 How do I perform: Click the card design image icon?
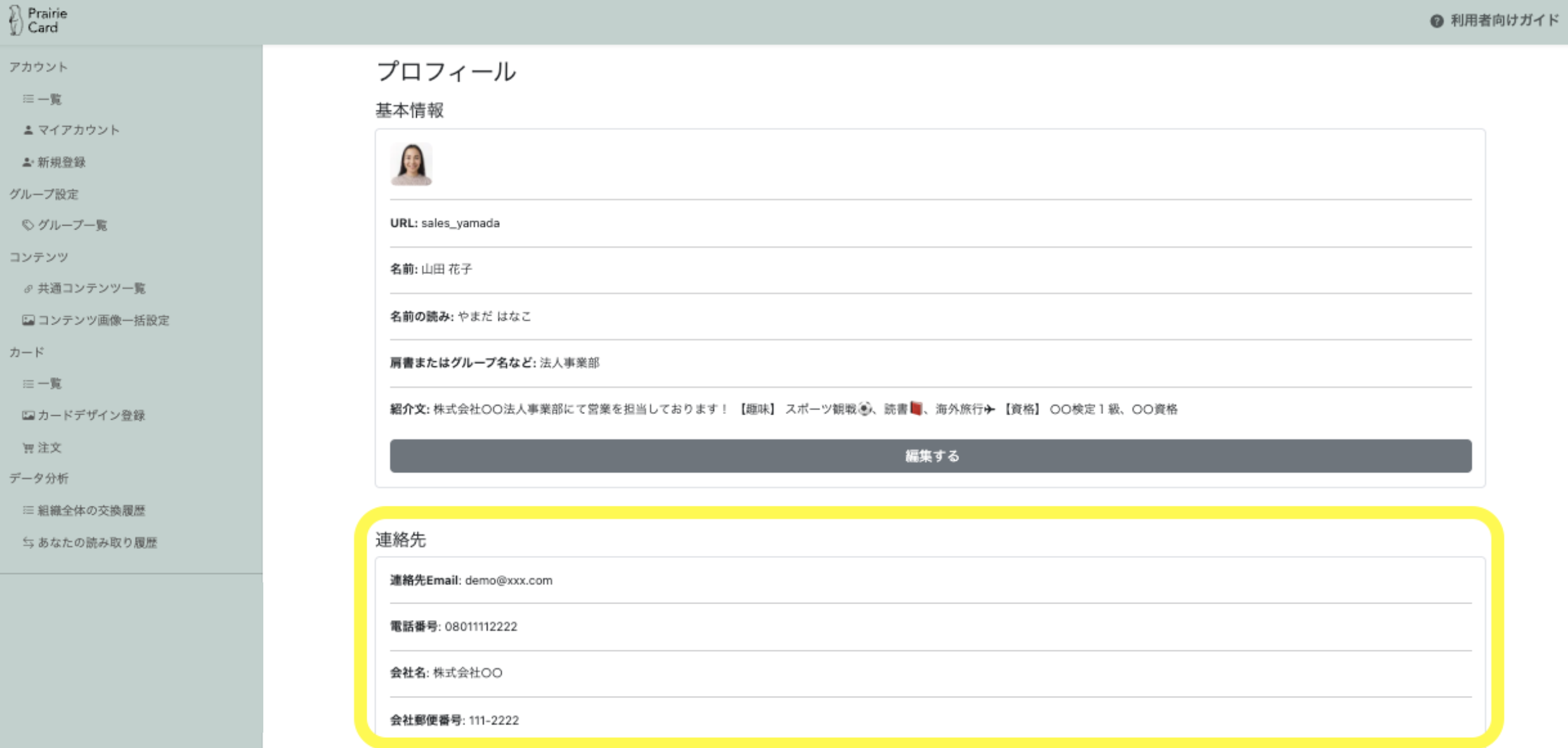click(28, 415)
